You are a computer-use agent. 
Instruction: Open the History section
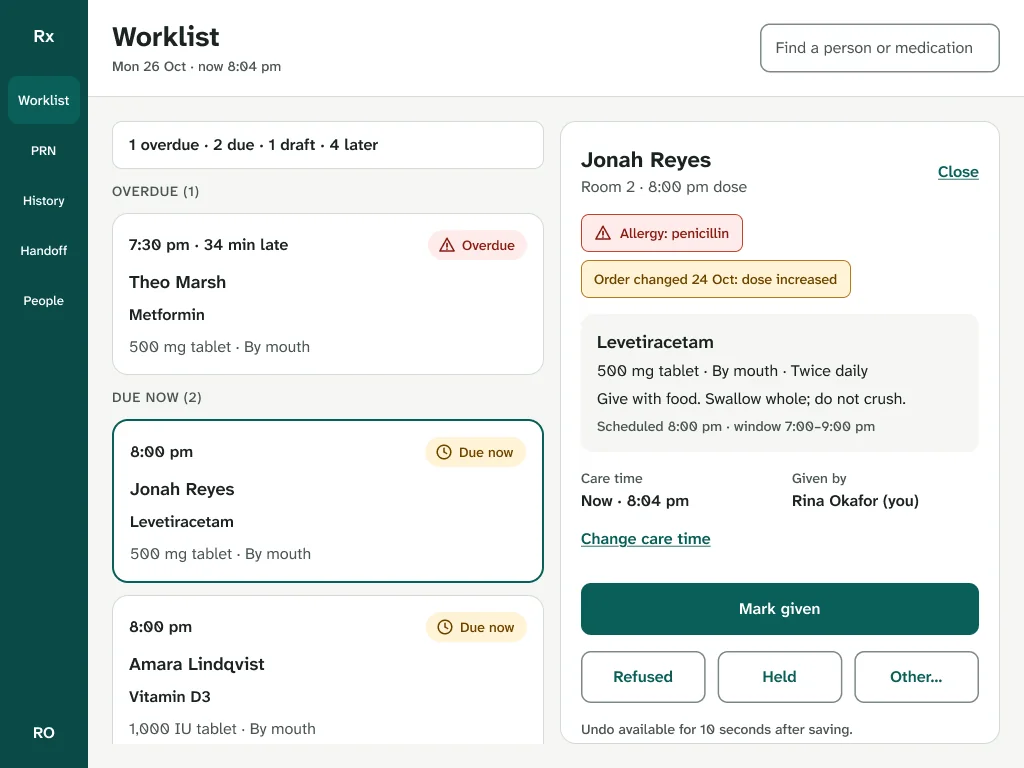(x=44, y=200)
